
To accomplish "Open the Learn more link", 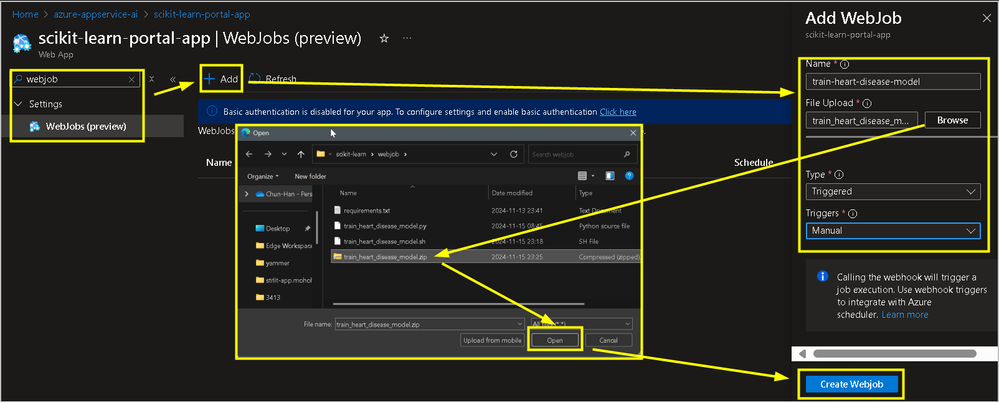I will [905, 315].
